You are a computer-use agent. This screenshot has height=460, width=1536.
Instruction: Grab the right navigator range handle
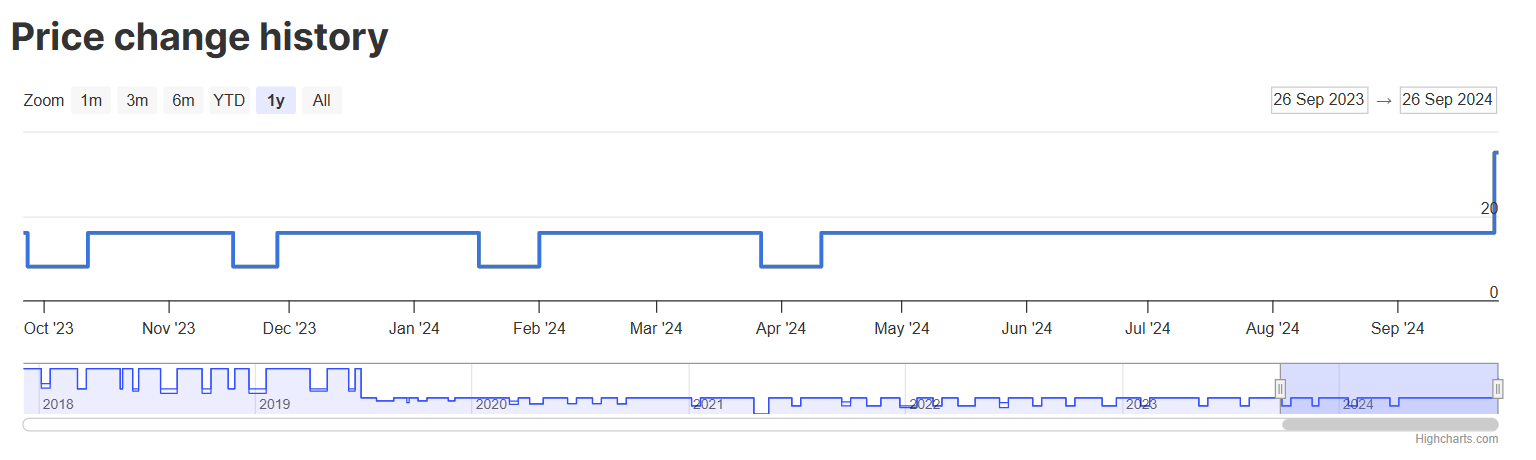point(1497,389)
